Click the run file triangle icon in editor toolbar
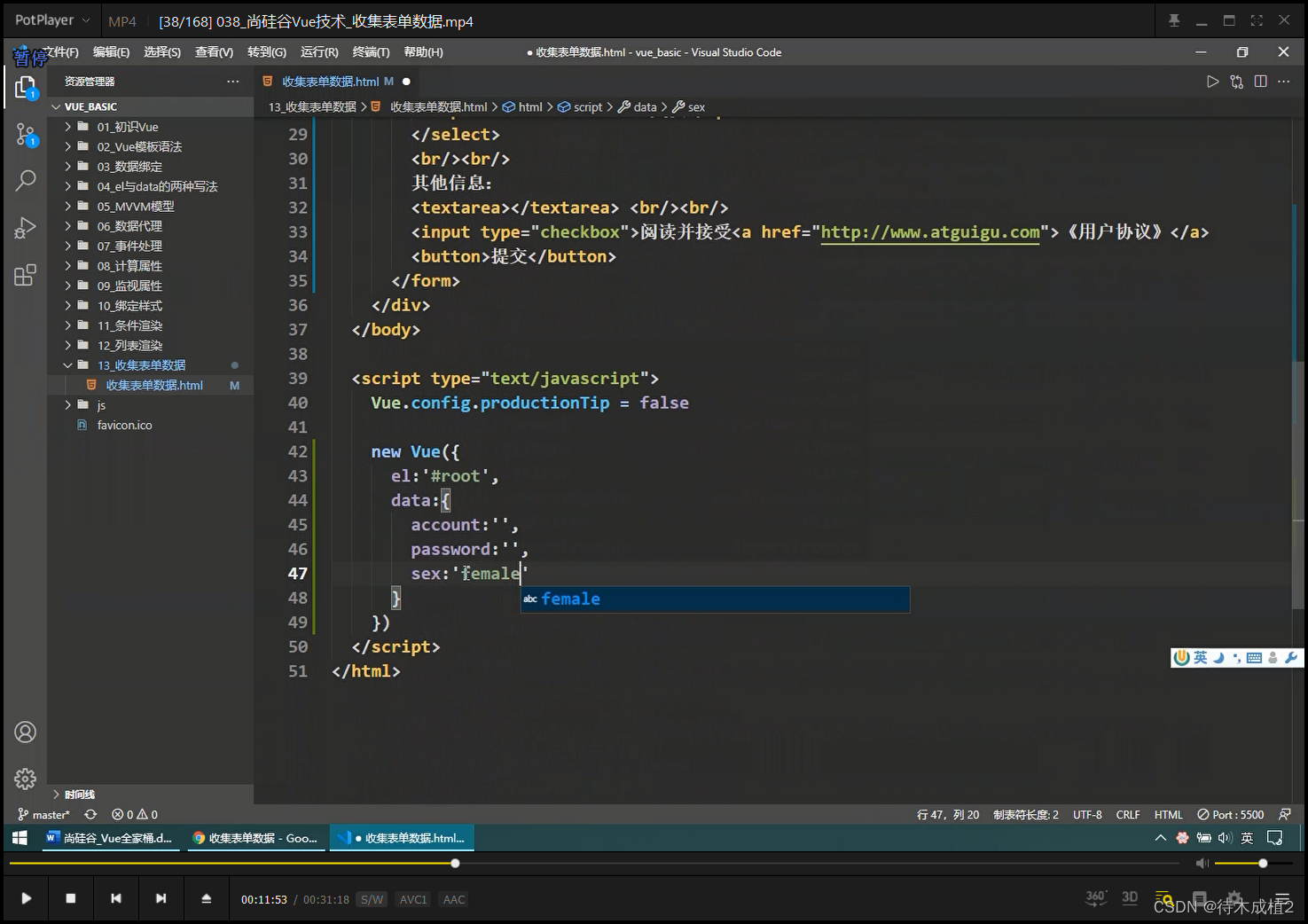The width and height of the screenshot is (1308, 924). click(1212, 82)
